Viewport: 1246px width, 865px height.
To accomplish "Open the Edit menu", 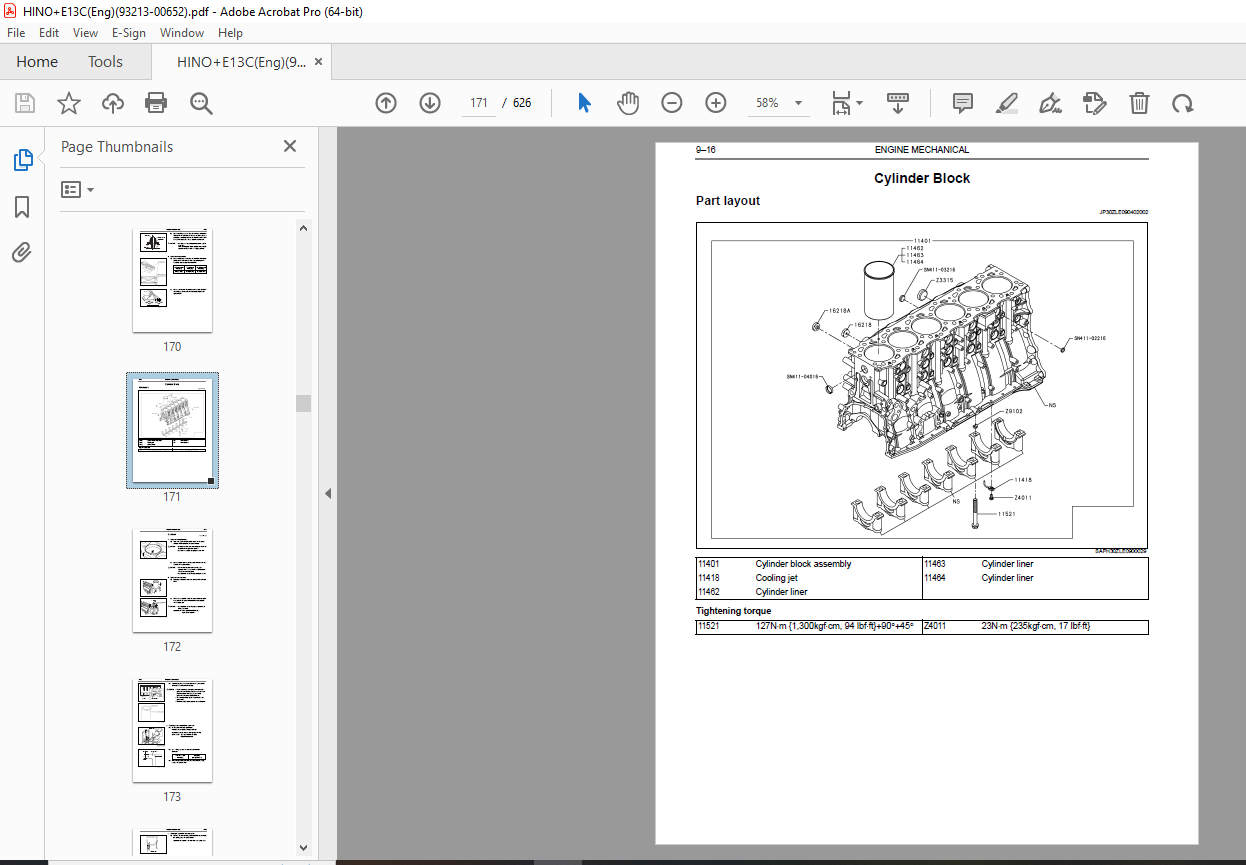I will [x=49, y=33].
